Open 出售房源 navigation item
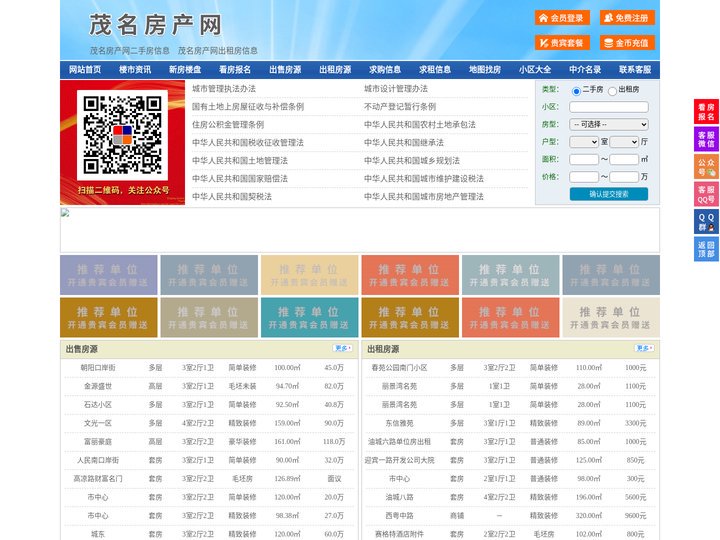Image resolution: width=720 pixels, height=540 pixels. click(285, 70)
